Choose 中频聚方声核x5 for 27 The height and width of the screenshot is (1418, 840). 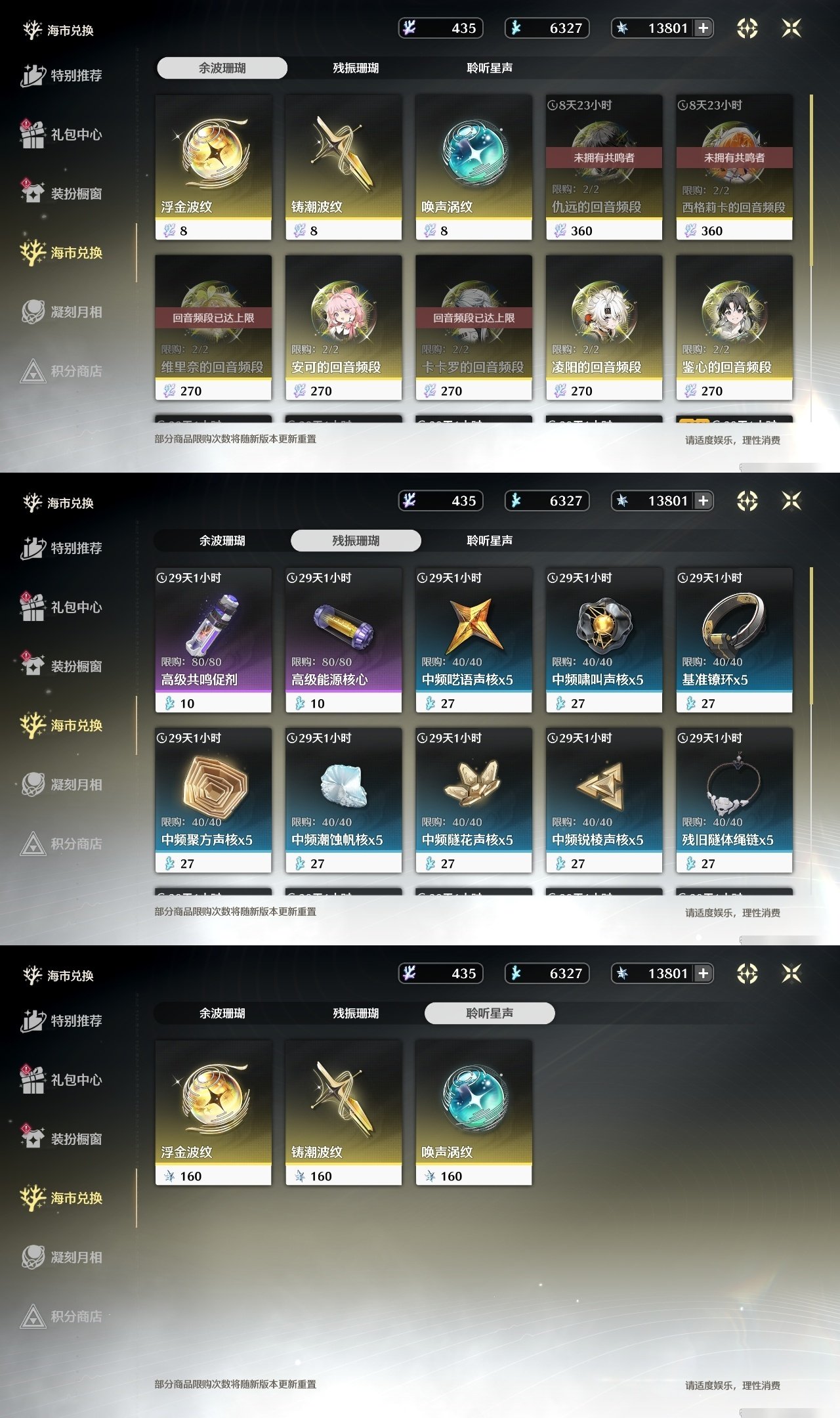tap(213, 800)
